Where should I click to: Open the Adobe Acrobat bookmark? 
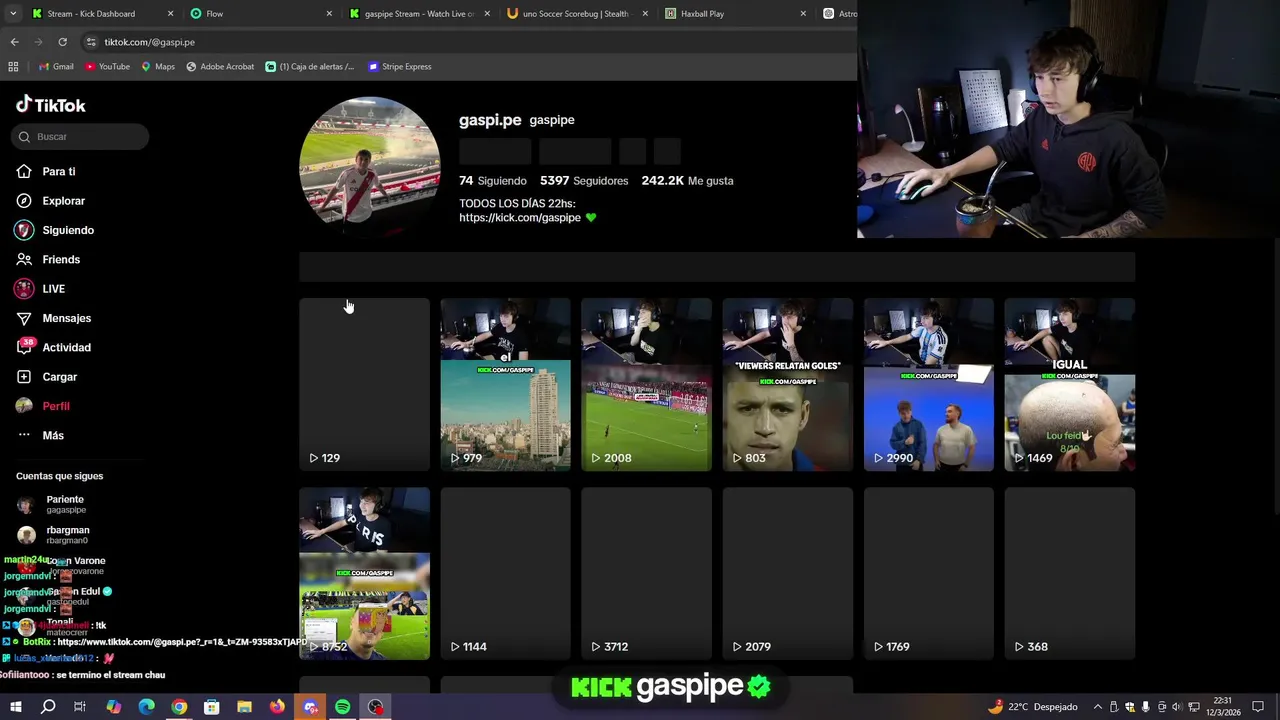click(x=220, y=67)
